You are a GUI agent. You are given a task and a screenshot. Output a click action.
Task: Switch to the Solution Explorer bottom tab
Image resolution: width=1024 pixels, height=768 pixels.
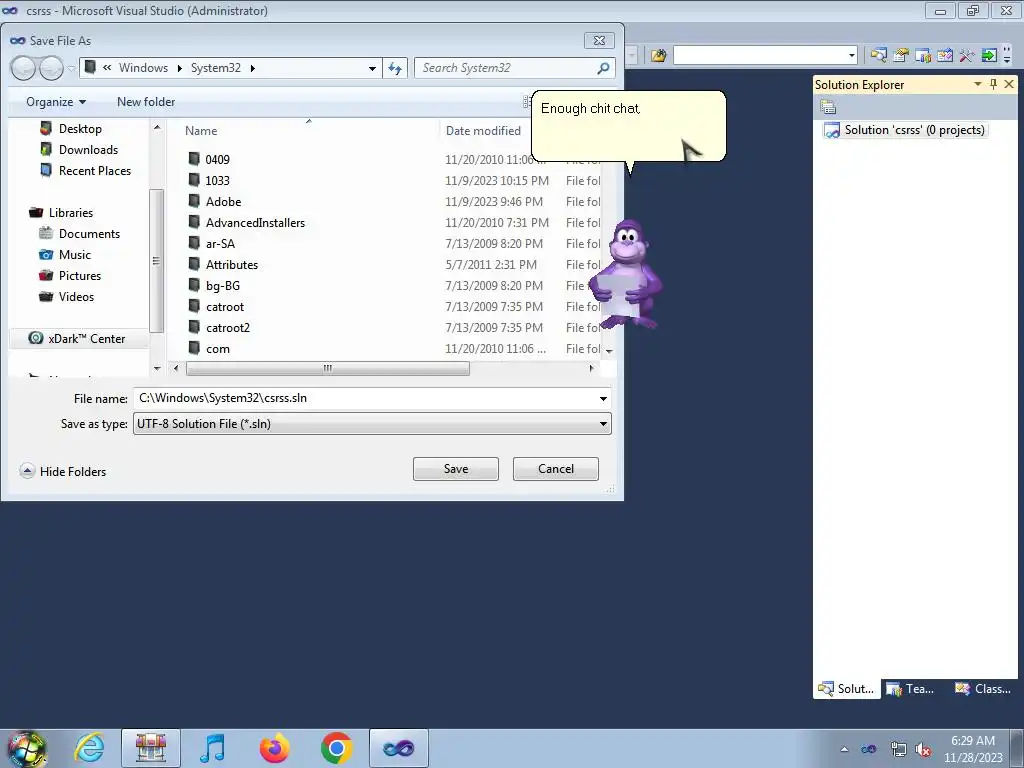(846, 689)
